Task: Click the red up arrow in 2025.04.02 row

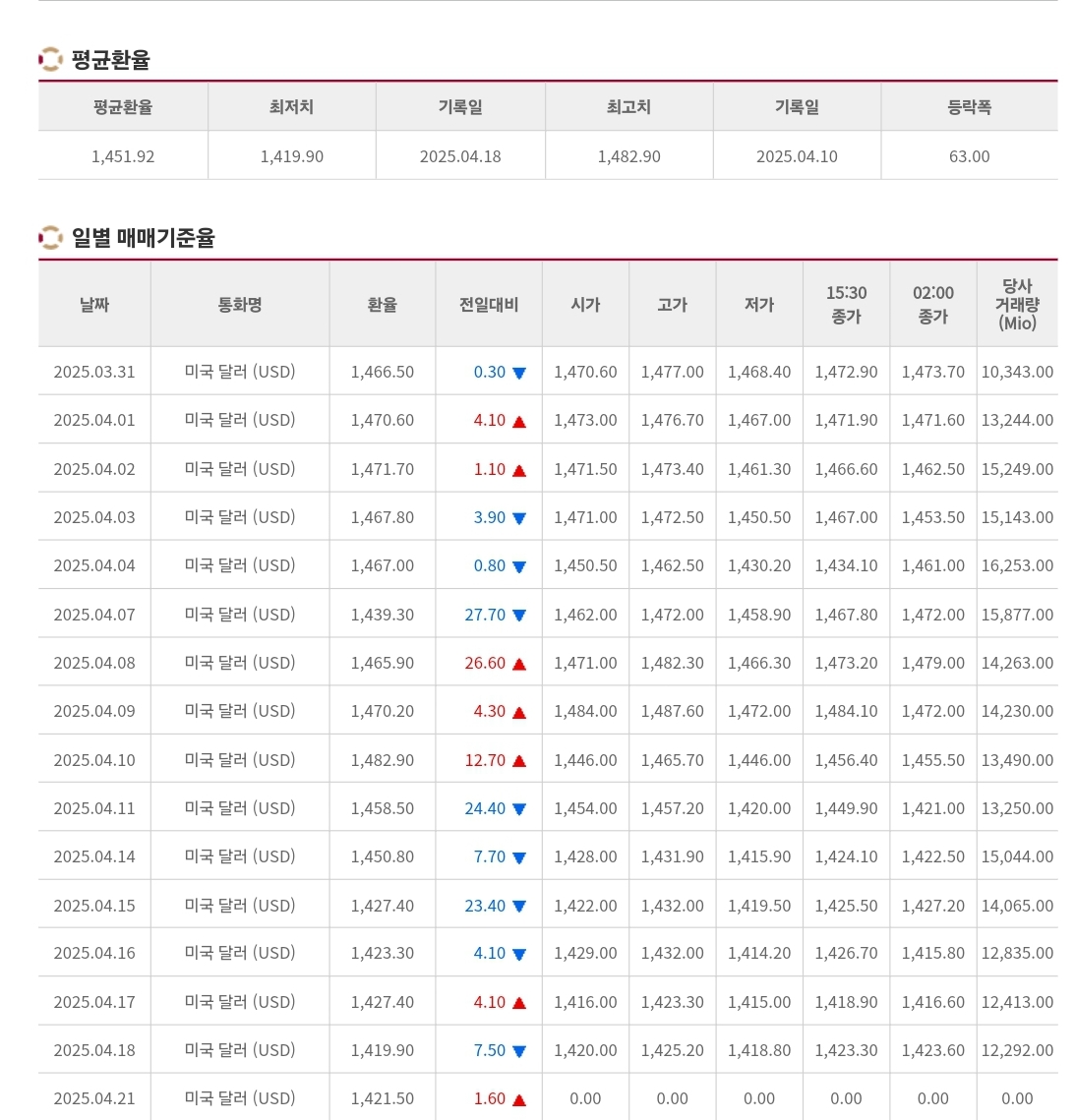Action: click(519, 470)
